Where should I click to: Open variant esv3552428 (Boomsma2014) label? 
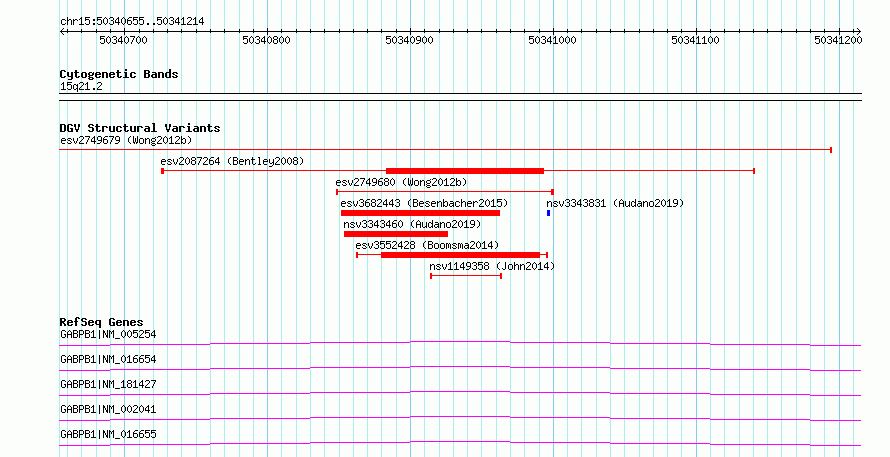427,245
